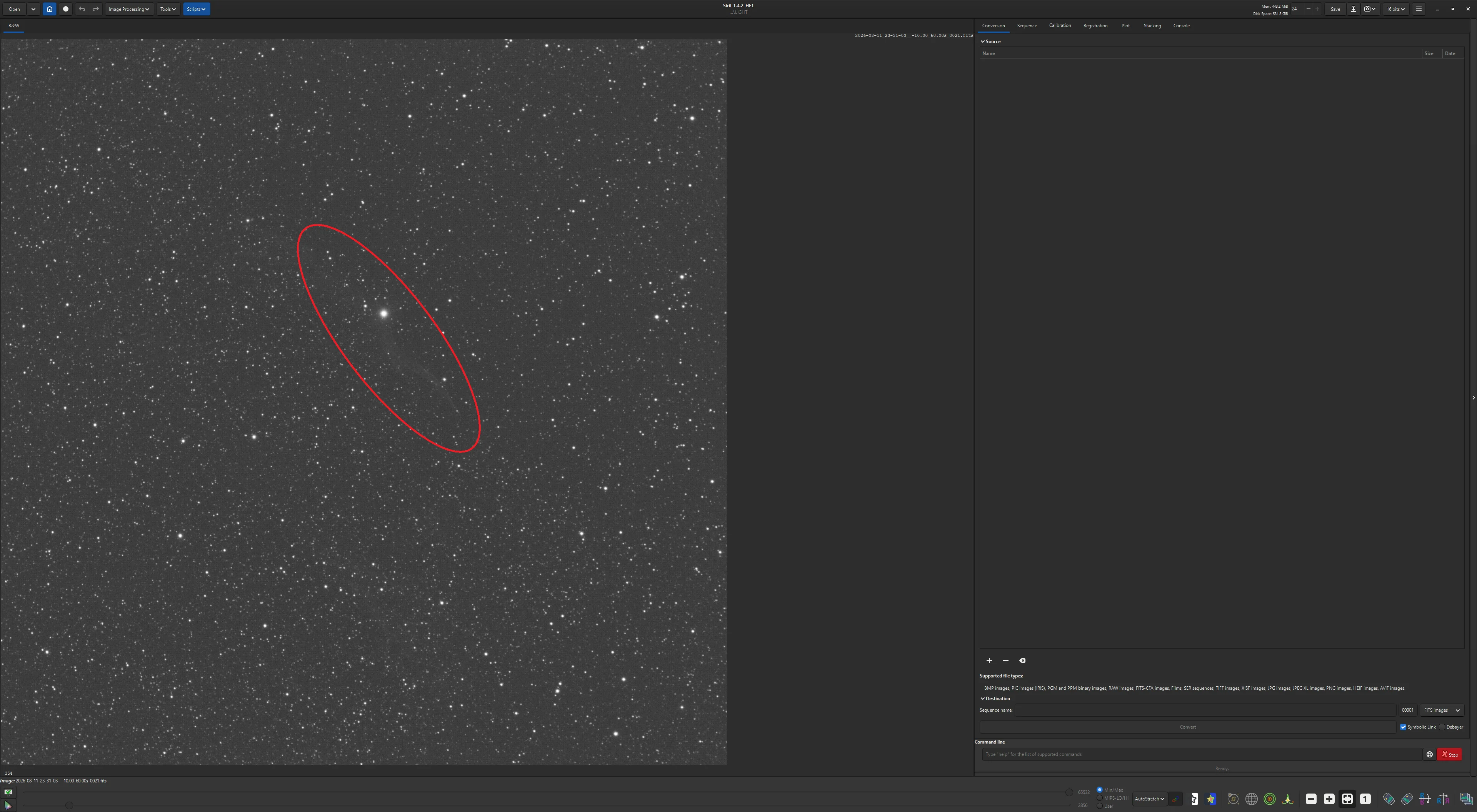This screenshot has width=1477, height=812.
Task: Click the sequence frame list icon
Action: [x=1466, y=799]
